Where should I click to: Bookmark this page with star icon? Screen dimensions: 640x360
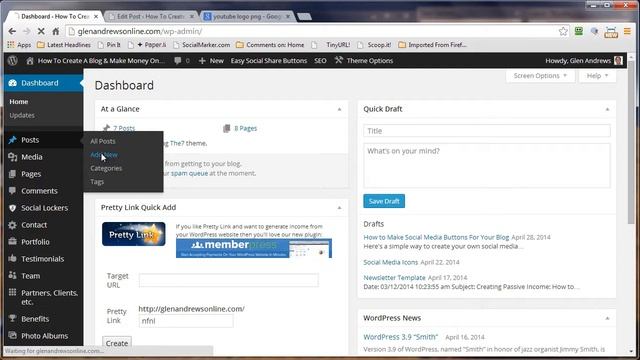[563, 31]
